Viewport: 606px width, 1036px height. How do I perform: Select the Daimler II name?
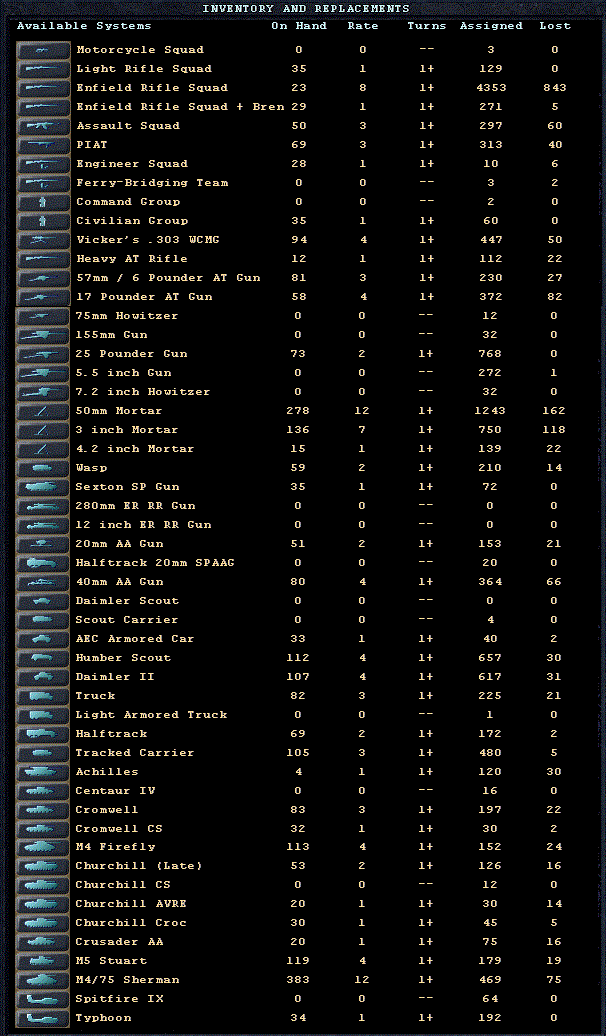pos(115,677)
